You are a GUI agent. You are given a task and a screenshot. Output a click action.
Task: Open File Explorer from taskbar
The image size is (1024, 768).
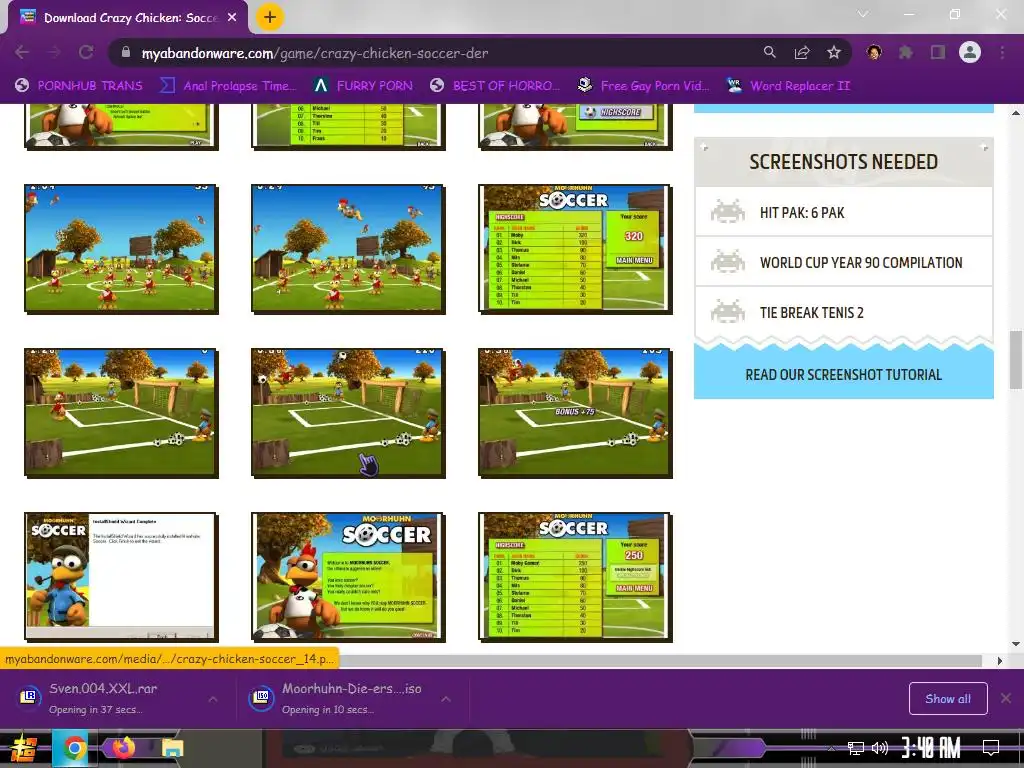pos(172,748)
